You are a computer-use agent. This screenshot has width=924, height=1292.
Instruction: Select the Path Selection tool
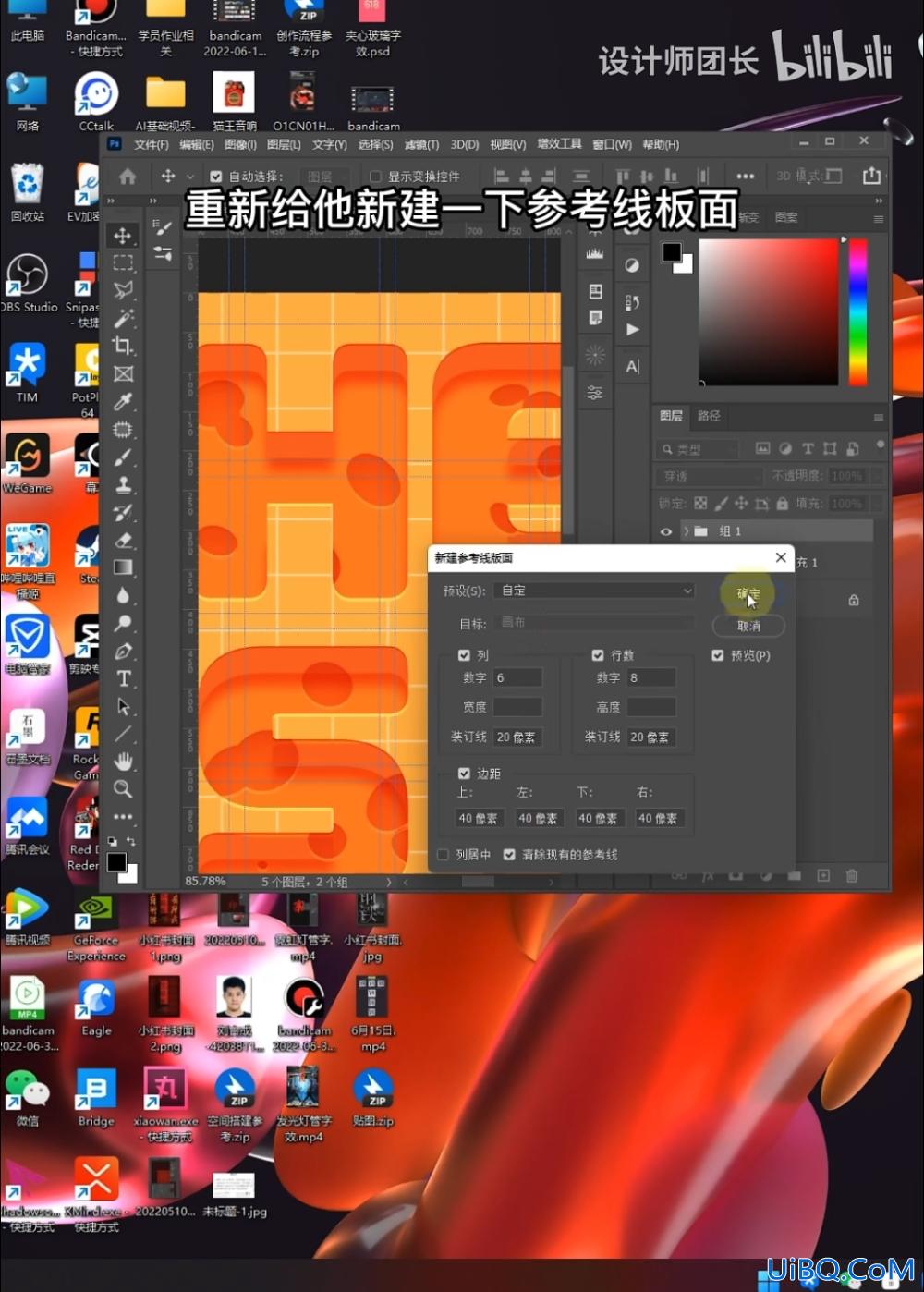click(x=123, y=707)
